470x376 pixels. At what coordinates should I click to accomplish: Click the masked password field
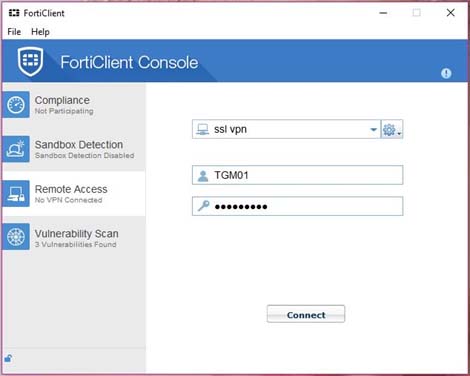point(297,206)
